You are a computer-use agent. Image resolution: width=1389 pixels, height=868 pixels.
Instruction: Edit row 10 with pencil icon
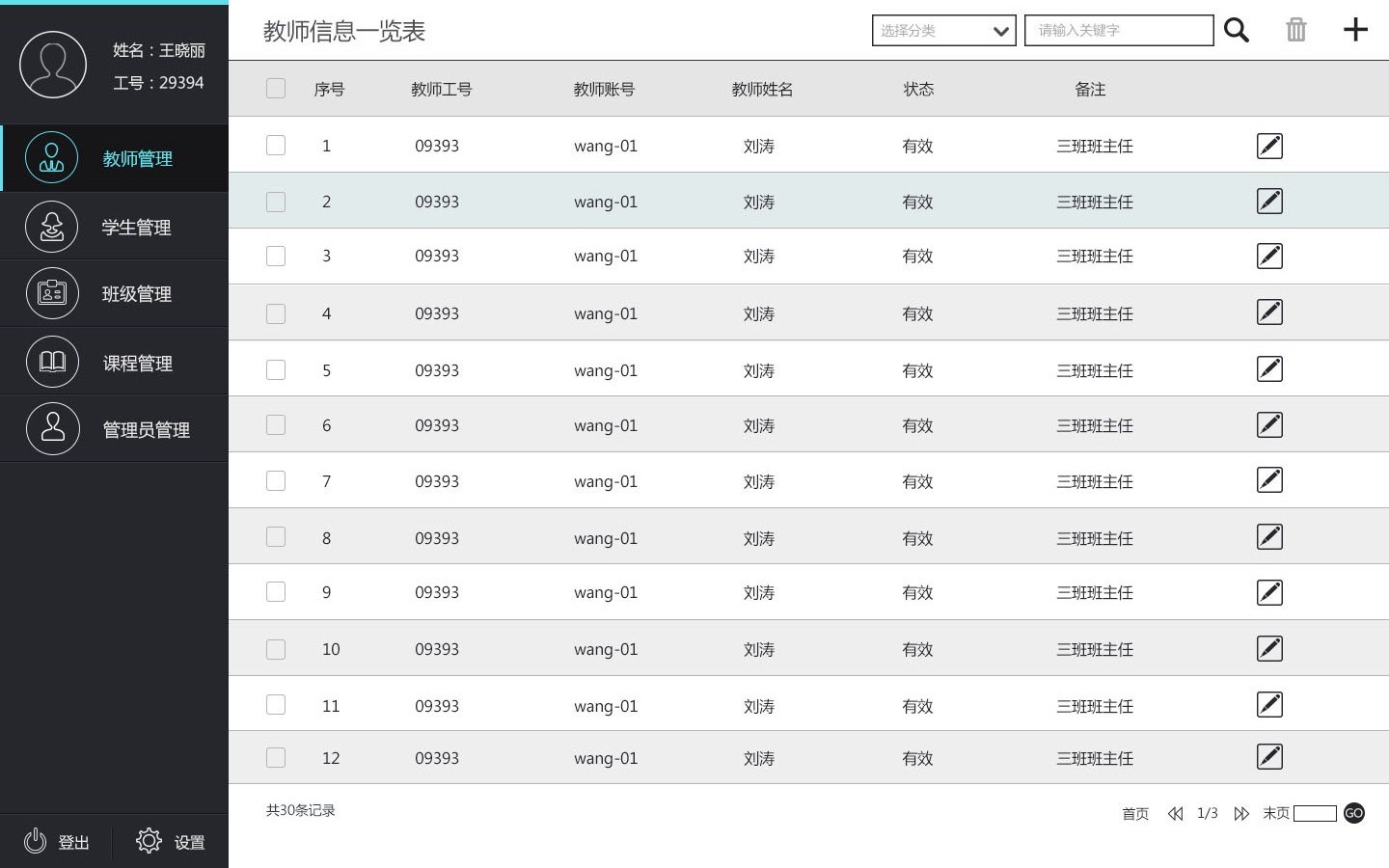pyautogui.click(x=1269, y=649)
